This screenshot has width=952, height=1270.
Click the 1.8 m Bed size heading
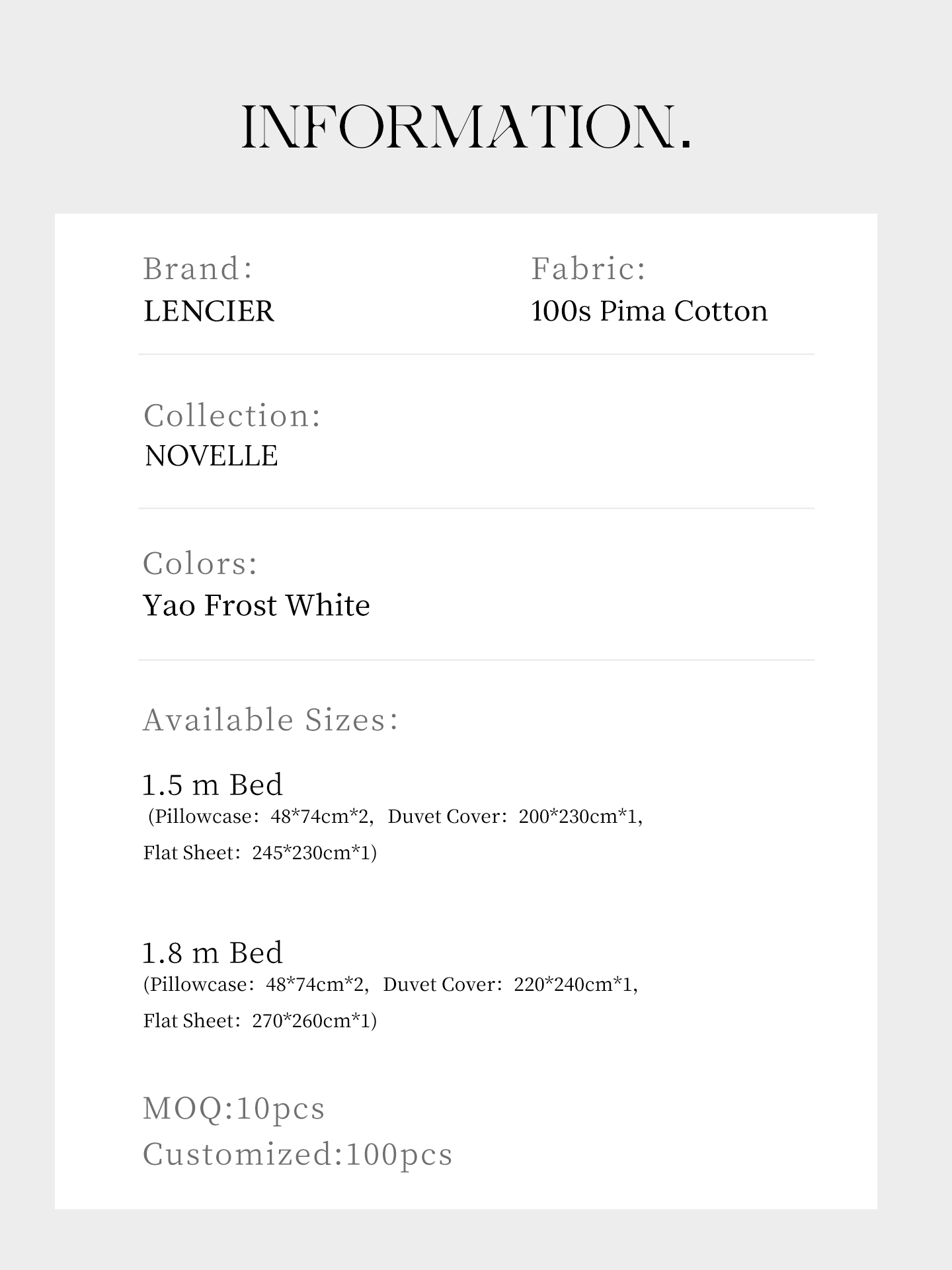point(213,953)
